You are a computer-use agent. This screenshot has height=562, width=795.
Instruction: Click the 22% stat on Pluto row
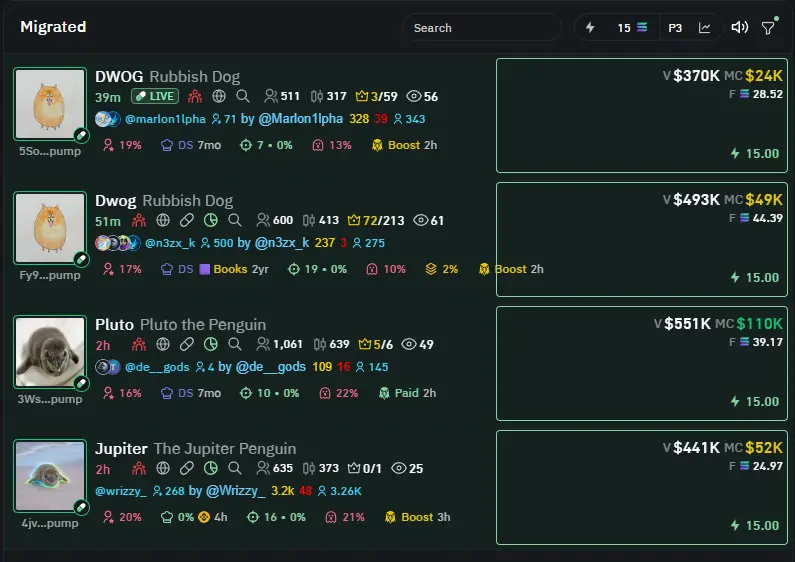[339, 393]
